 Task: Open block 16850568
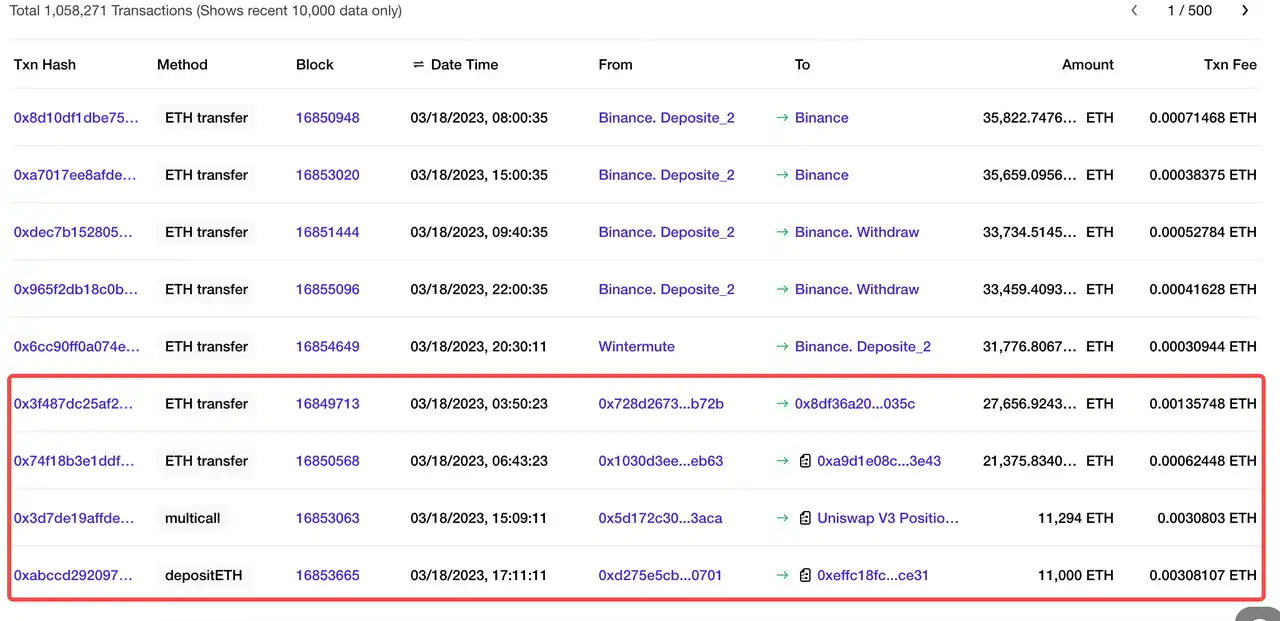click(x=328, y=461)
